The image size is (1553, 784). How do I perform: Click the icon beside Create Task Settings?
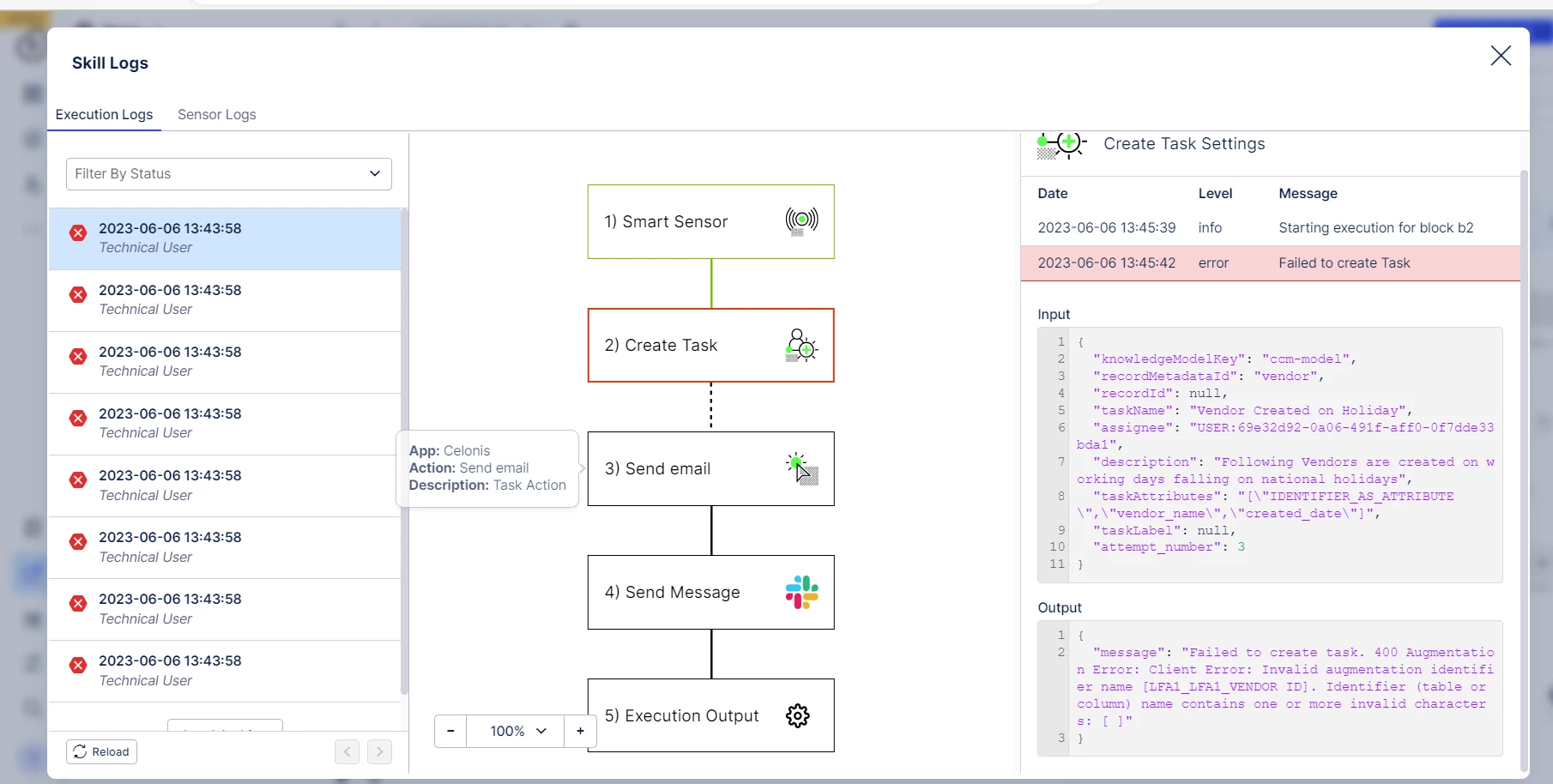point(1061,144)
